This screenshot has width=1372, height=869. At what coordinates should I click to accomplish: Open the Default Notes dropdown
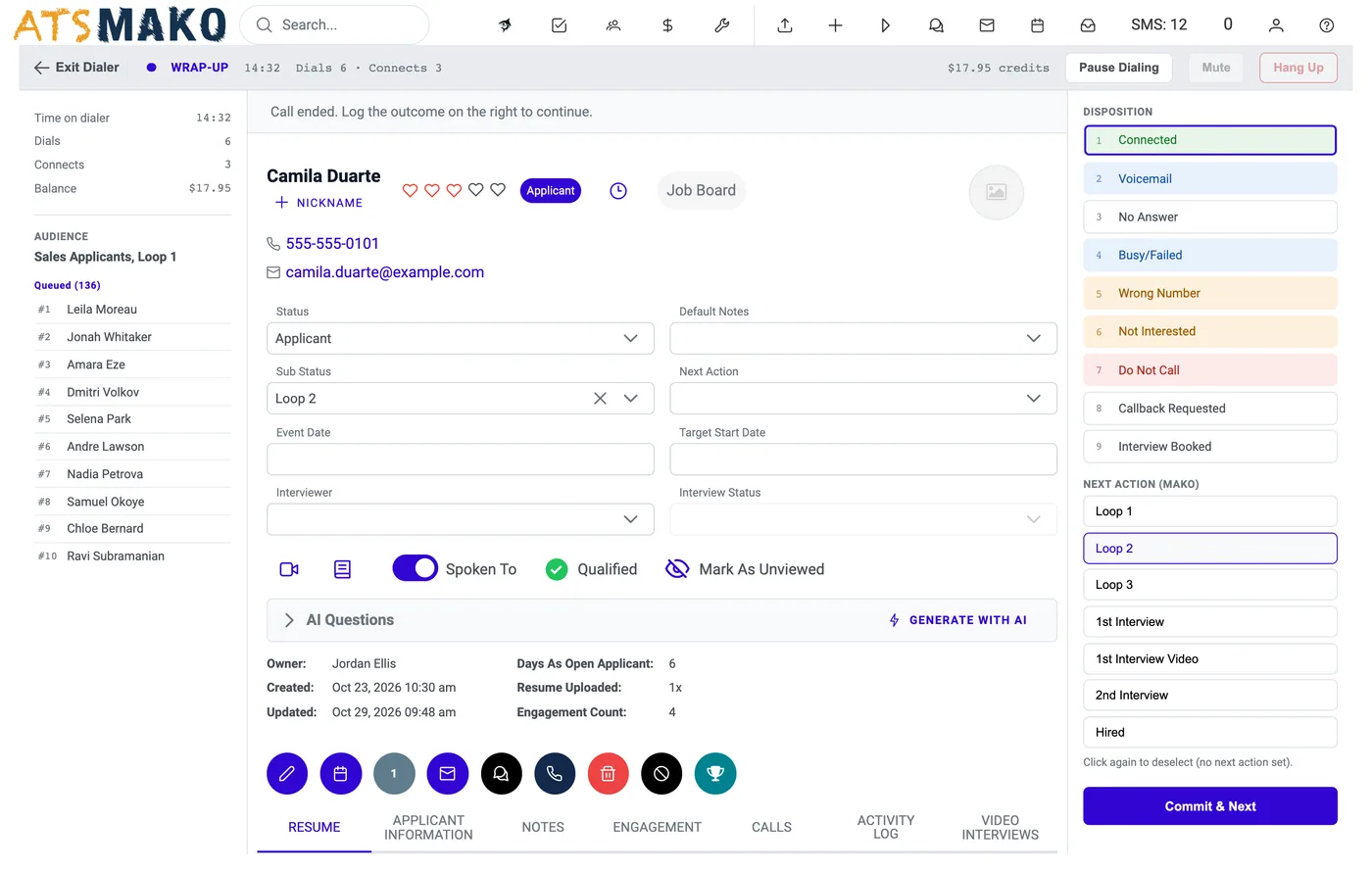863,339
